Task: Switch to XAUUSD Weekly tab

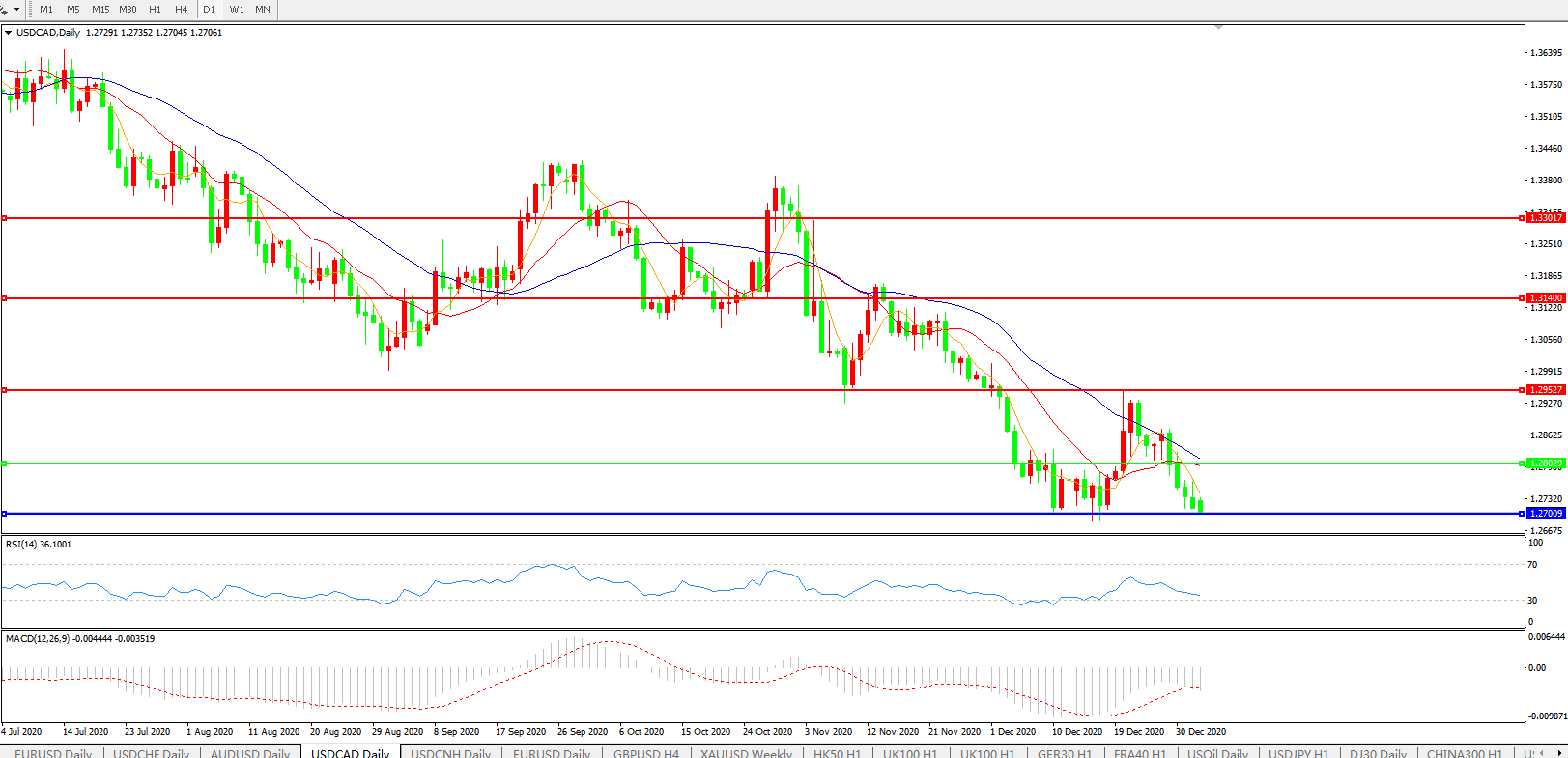Action: point(746,752)
